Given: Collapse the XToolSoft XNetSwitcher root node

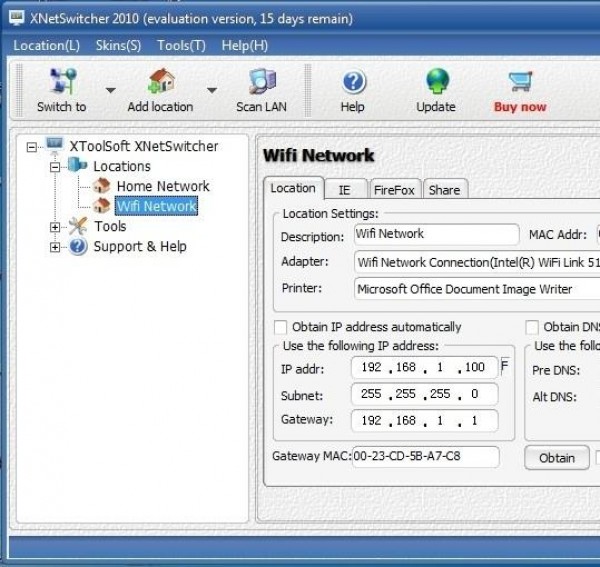Looking at the screenshot, I should (x=32, y=147).
